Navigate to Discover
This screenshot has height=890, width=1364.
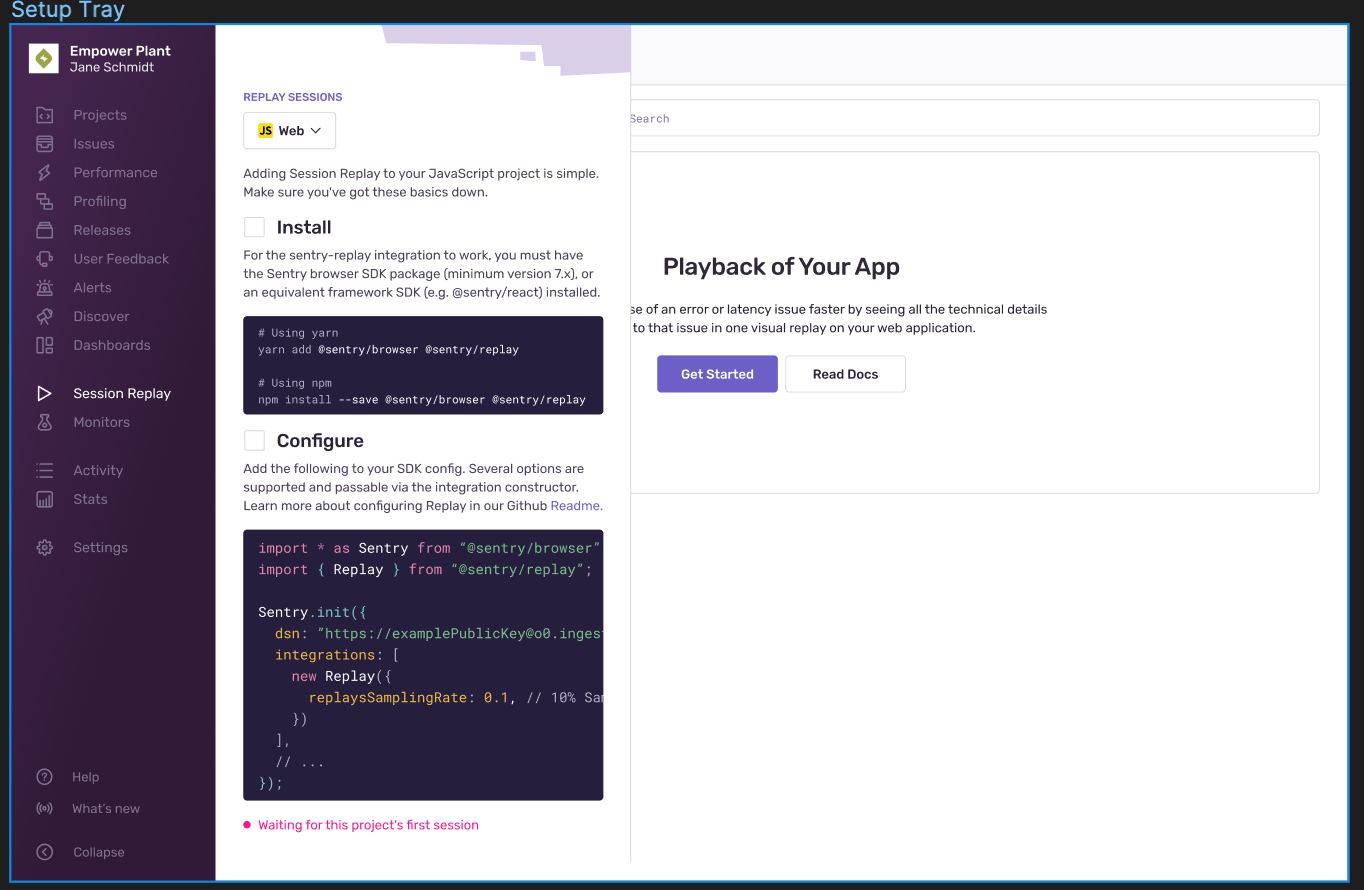click(101, 316)
